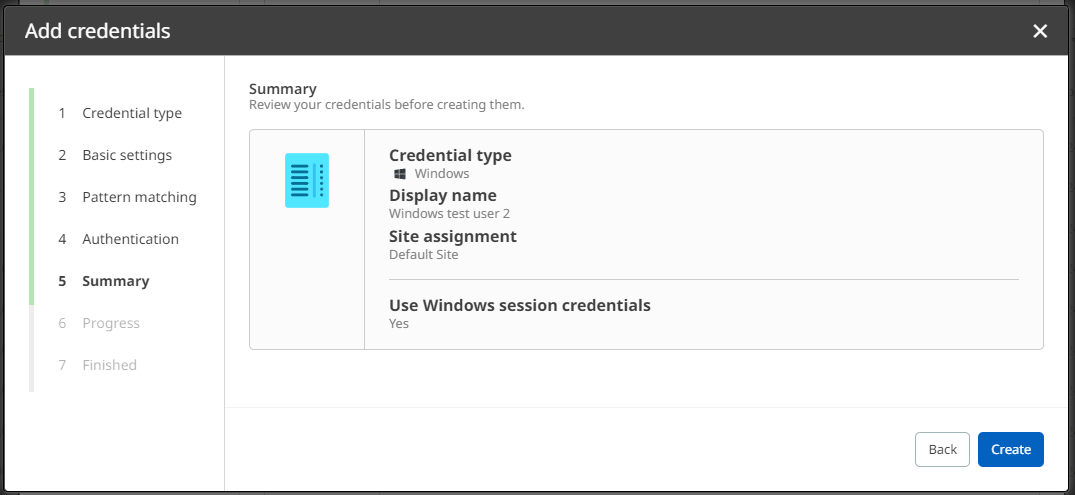
Task: Close the Add credentials dialog
Action: [x=1040, y=31]
